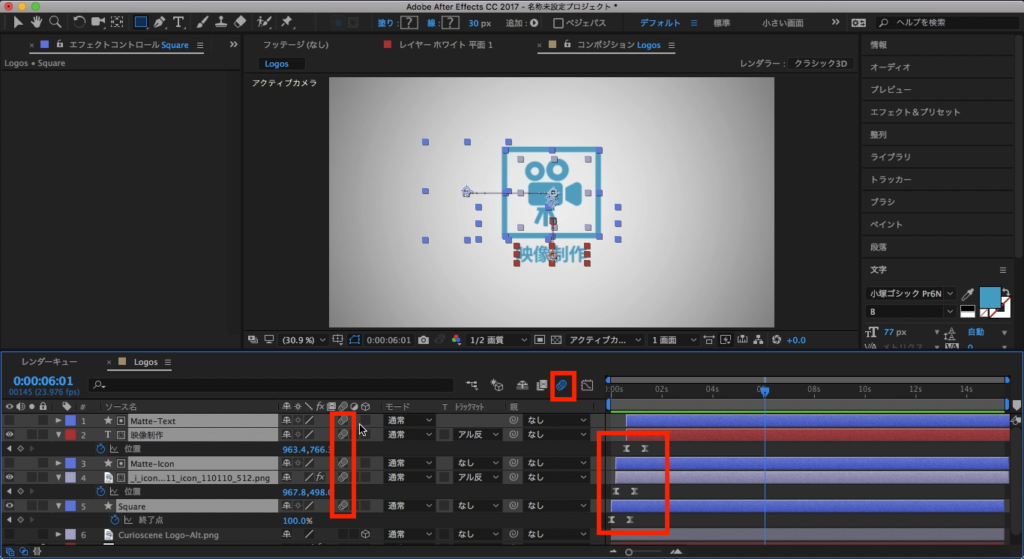Toggle motion blur switch on Square layer
The width and height of the screenshot is (1024, 559).
point(342,506)
